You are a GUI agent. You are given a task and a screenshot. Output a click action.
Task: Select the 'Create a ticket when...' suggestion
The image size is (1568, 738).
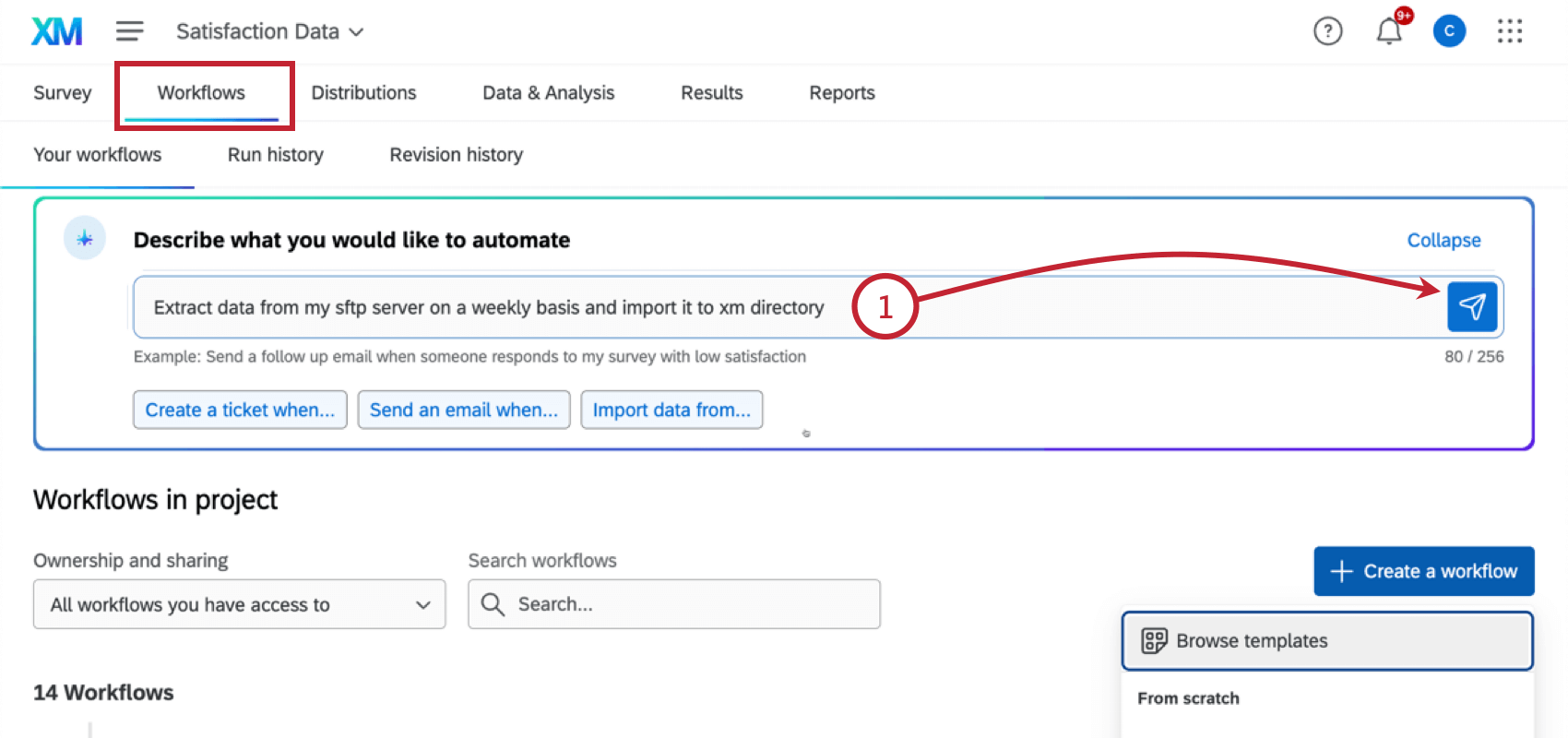tap(240, 410)
